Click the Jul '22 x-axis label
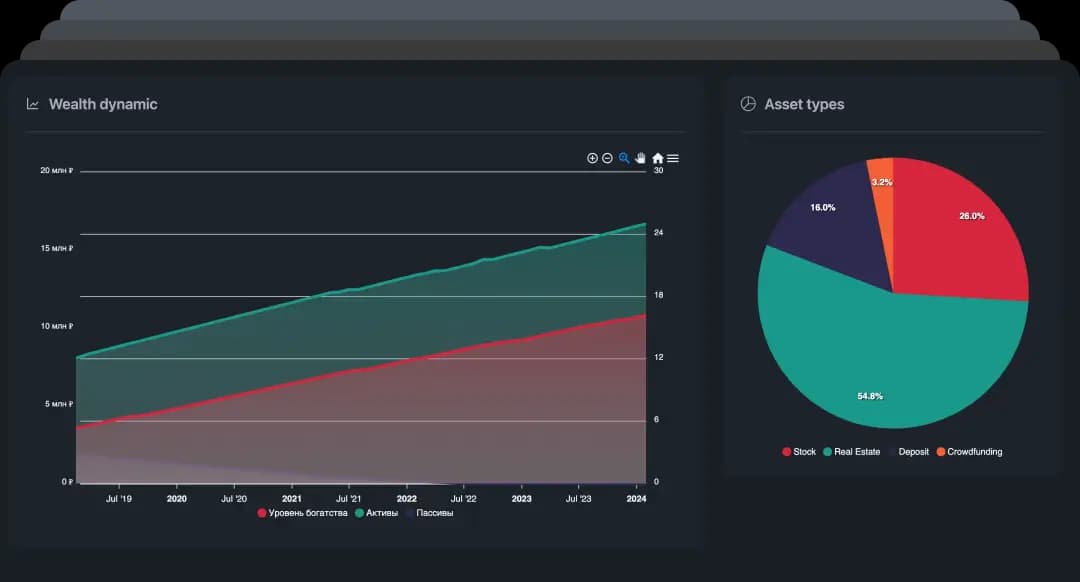This screenshot has height=582, width=1080. [464, 499]
